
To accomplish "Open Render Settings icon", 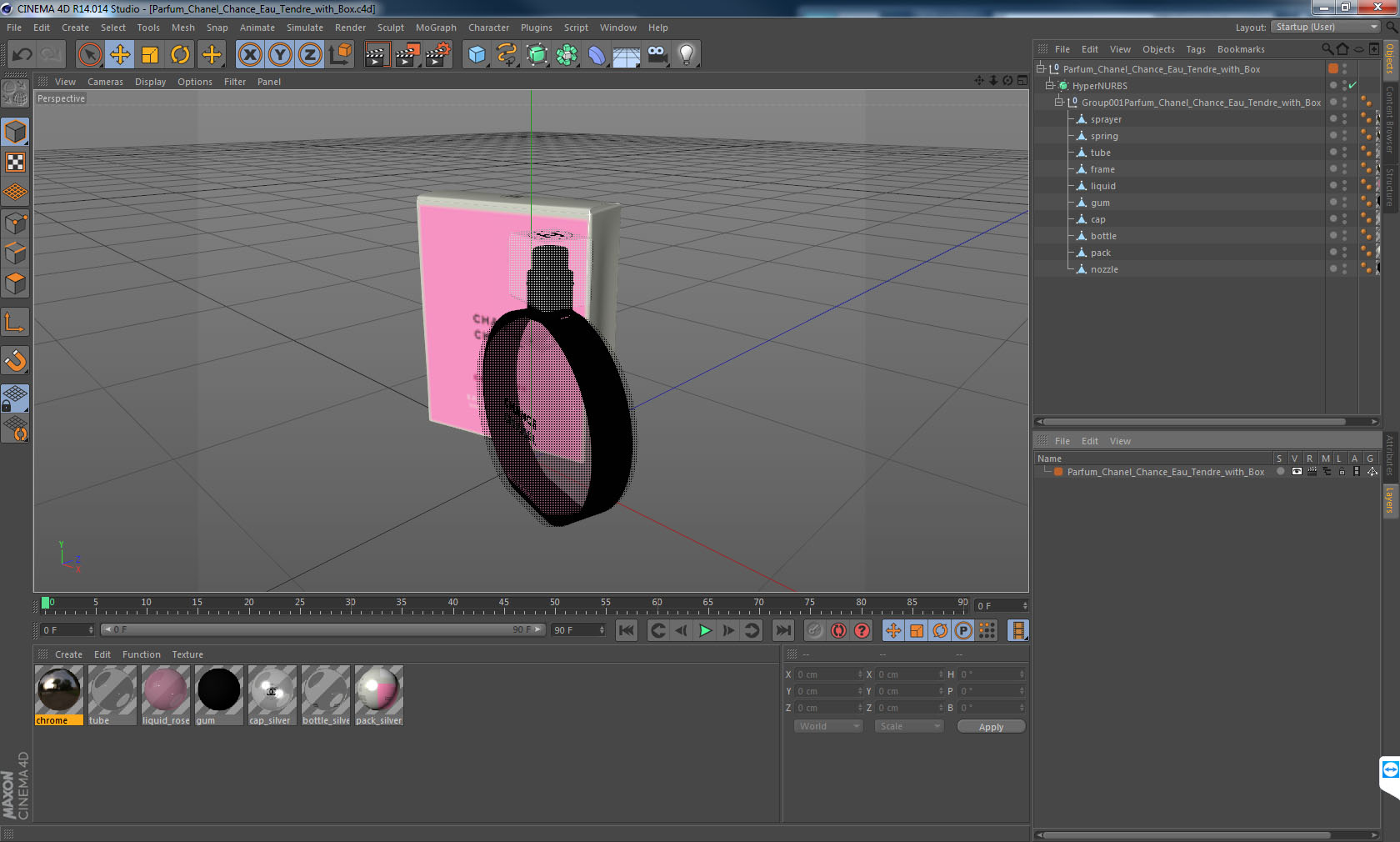I will click(x=437, y=55).
